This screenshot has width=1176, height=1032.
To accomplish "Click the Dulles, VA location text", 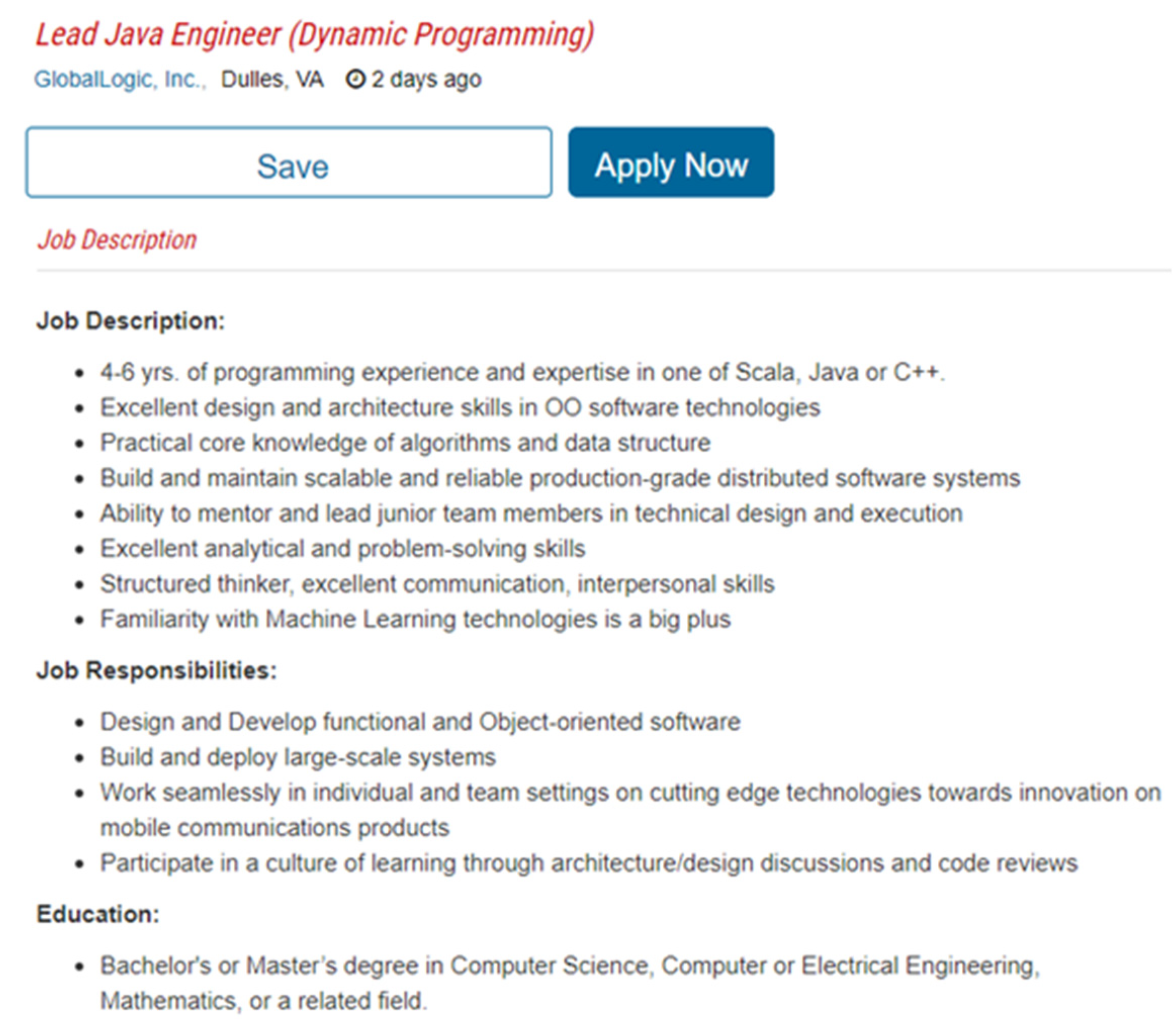I will 272,79.
